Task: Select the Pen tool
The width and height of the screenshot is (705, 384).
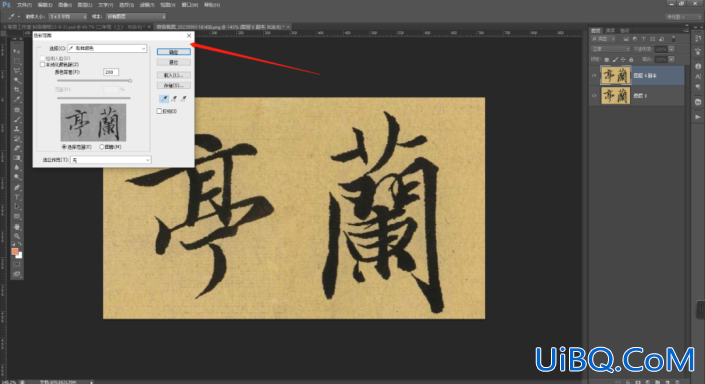Action: coord(17,187)
